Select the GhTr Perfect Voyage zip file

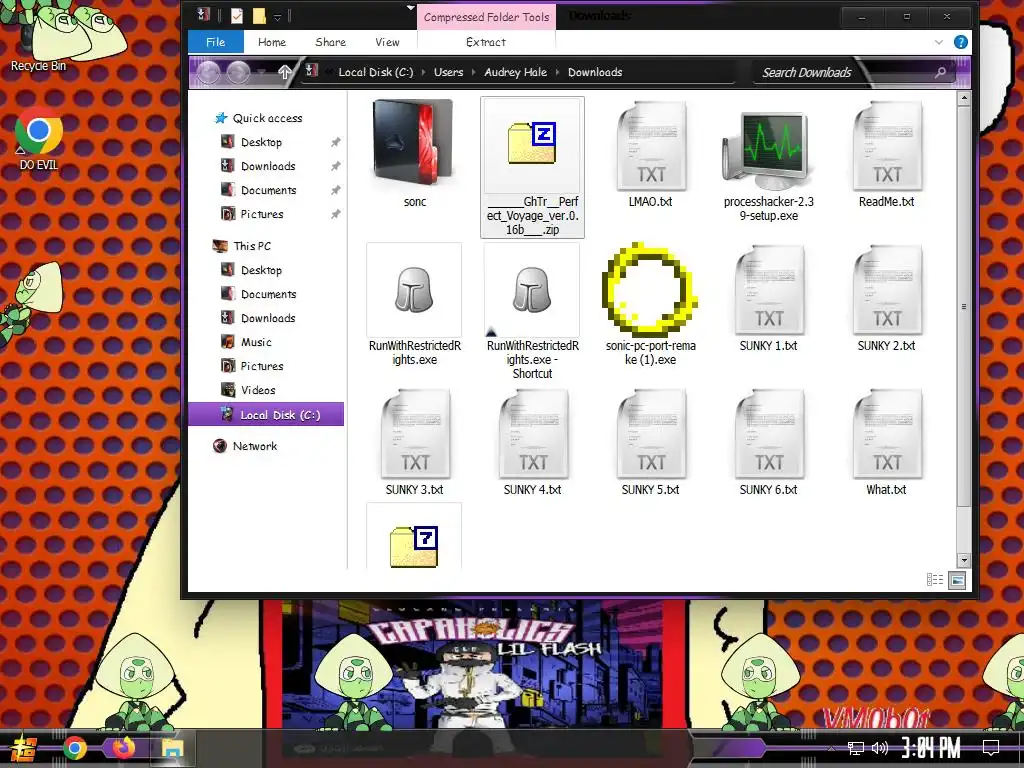click(532, 167)
